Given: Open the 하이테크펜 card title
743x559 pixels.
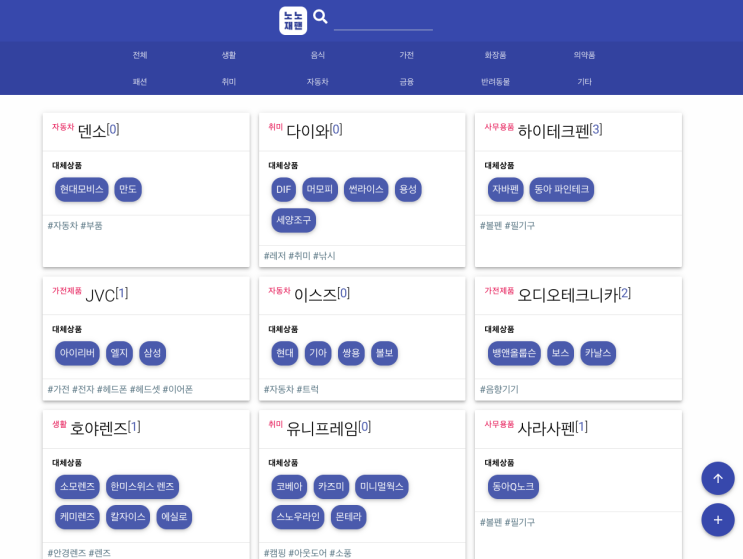Looking at the screenshot, I should (x=553, y=131).
